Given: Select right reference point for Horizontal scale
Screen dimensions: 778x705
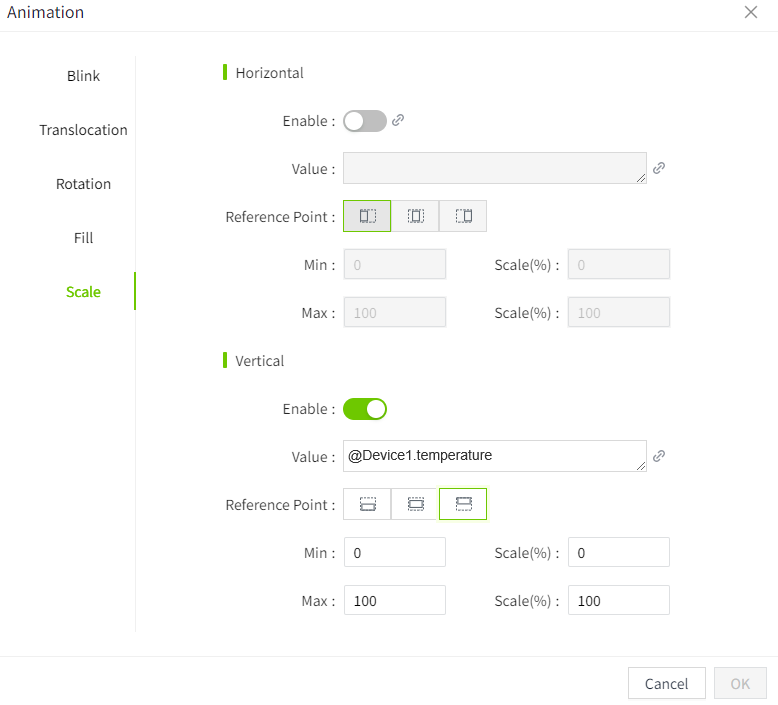Looking at the screenshot, I should [463, 216].
